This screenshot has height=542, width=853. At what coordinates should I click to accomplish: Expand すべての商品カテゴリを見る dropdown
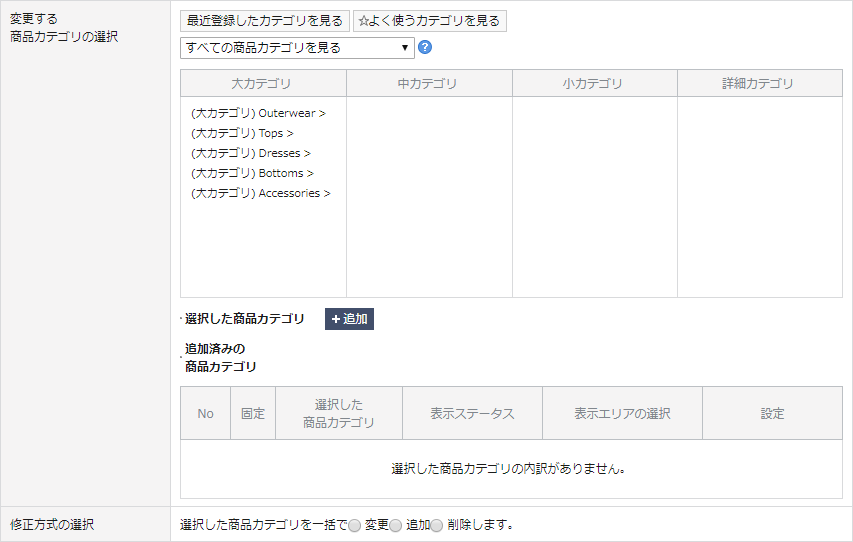pos(297,48)
